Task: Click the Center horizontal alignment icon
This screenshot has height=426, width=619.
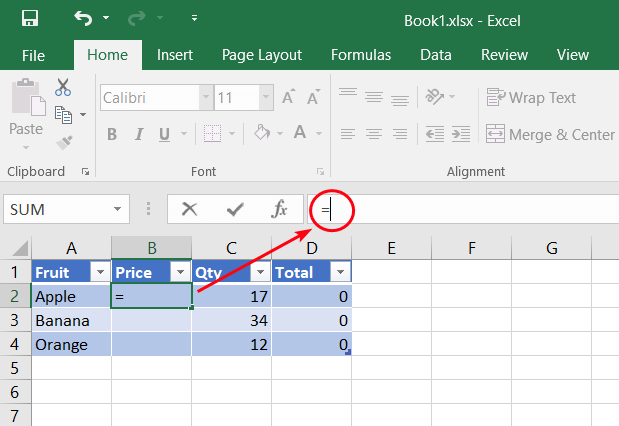Action: [374, 133]
